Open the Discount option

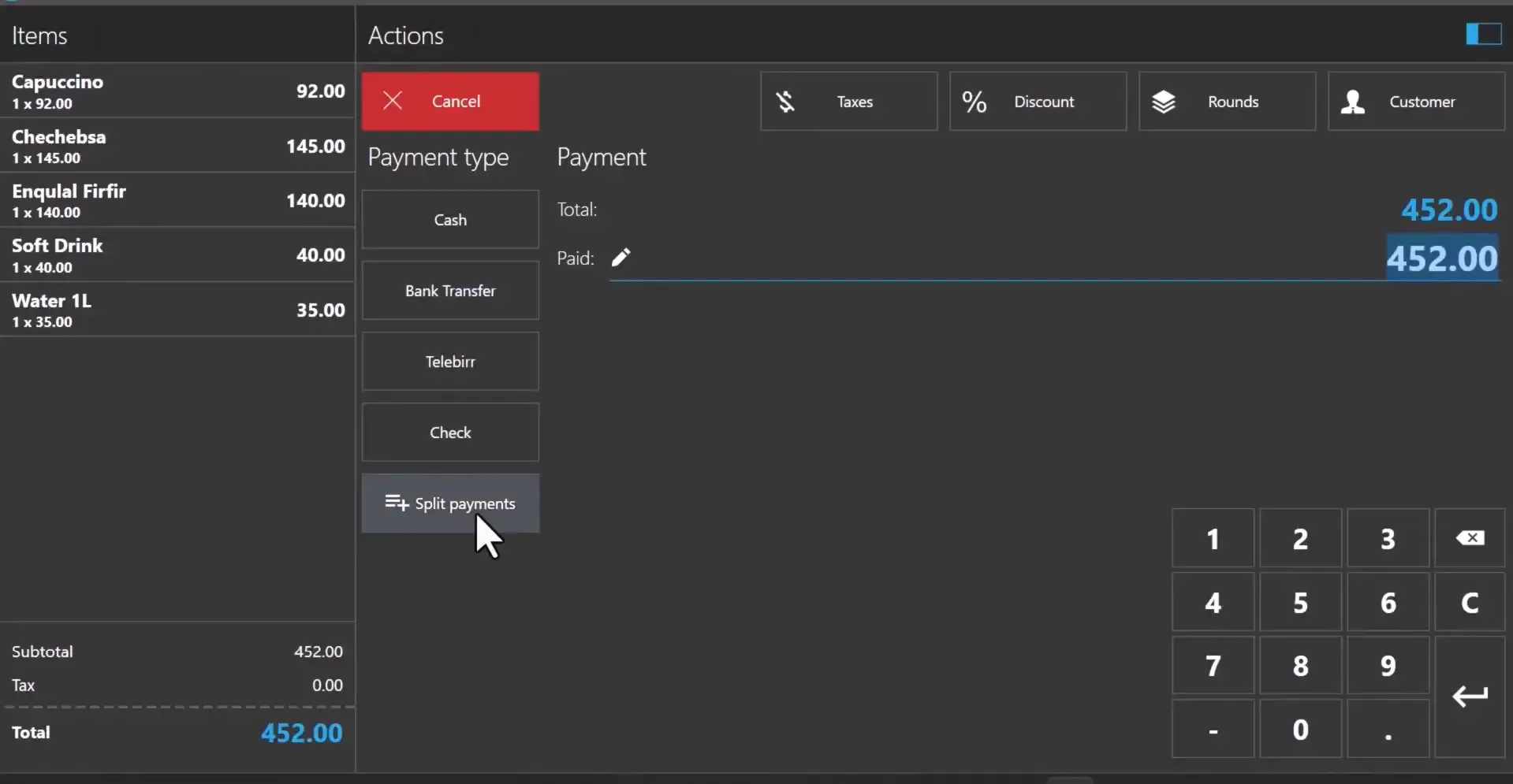tap(1038, 101)
